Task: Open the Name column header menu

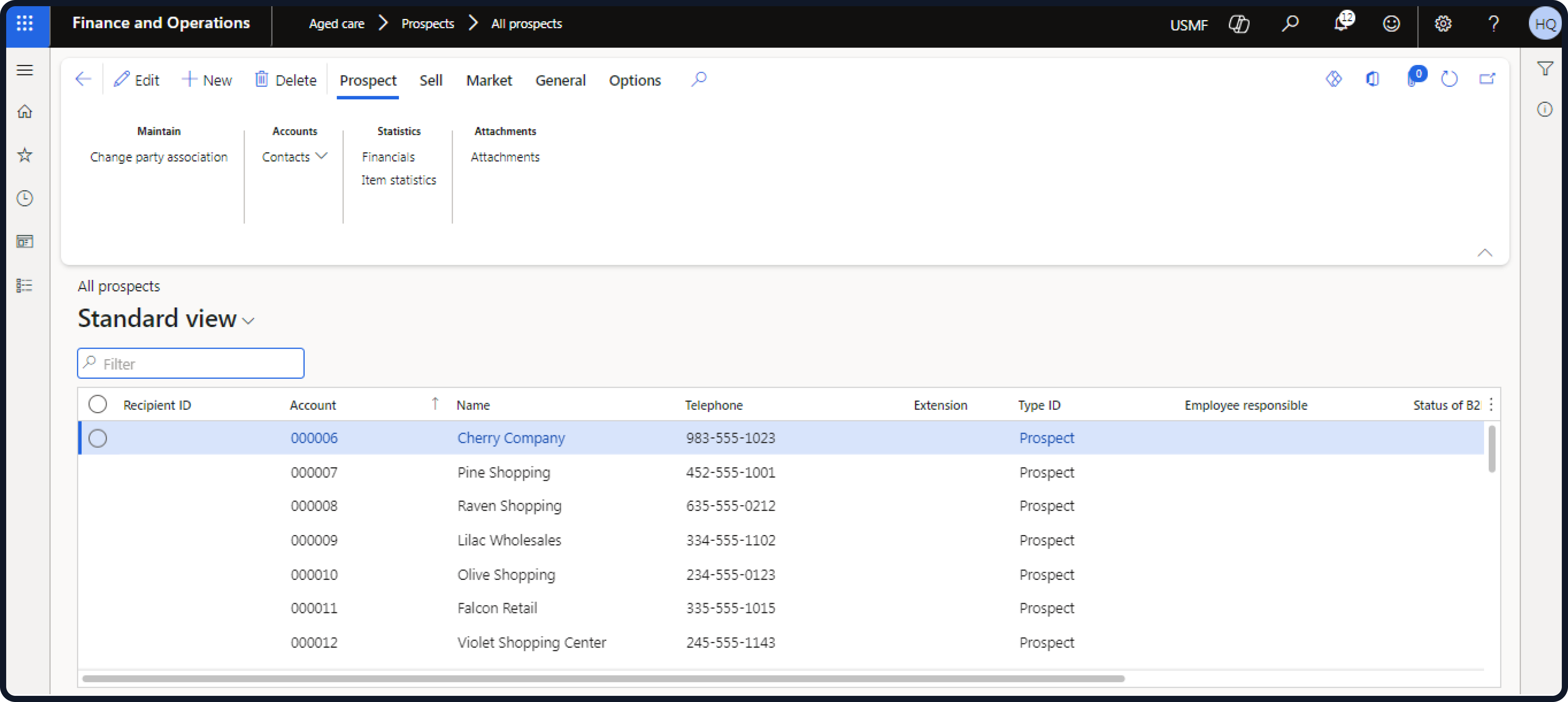Action: 473,405
